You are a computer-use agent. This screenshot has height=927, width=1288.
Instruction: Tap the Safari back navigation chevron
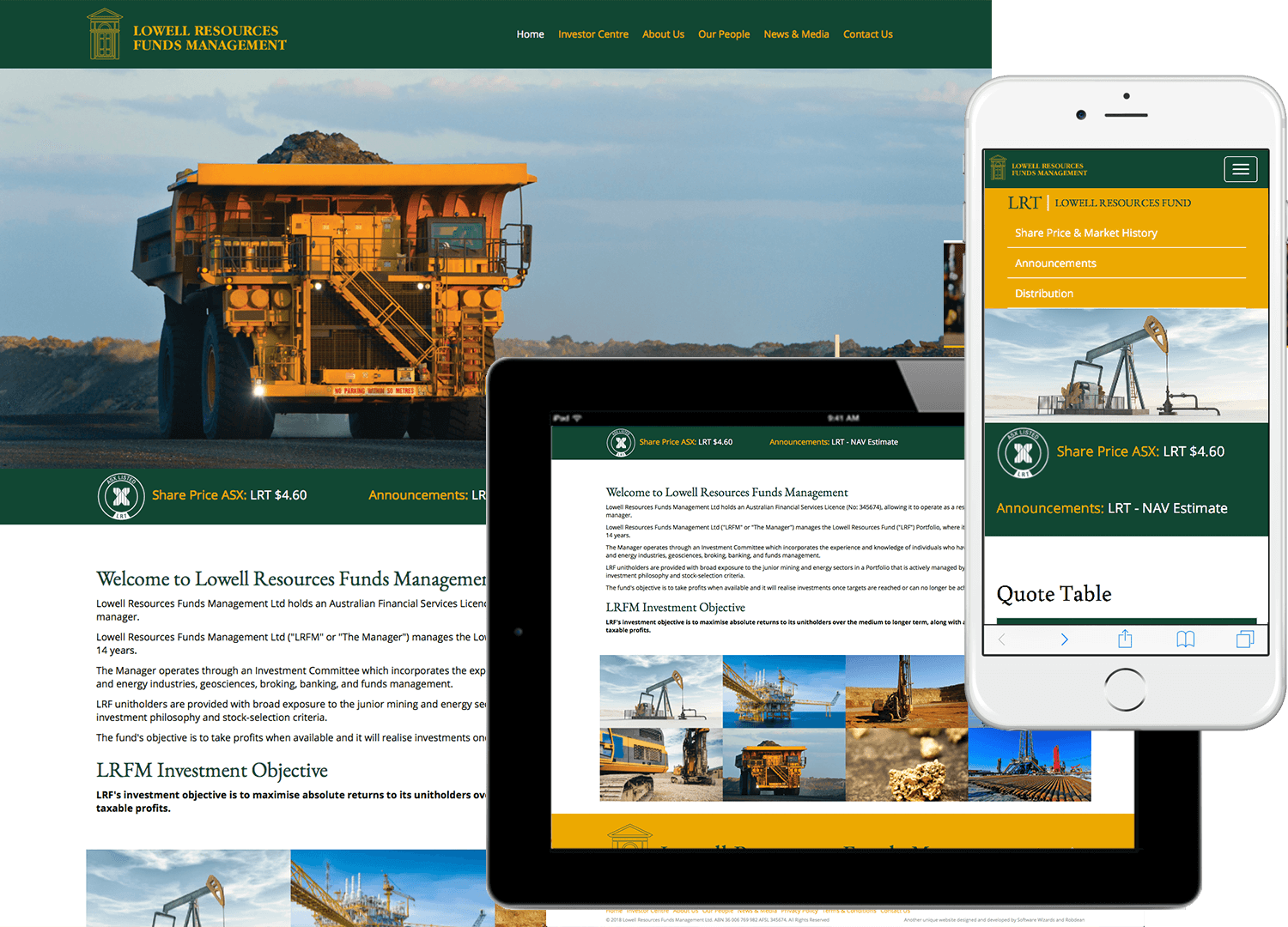(x=1002, y=639)
